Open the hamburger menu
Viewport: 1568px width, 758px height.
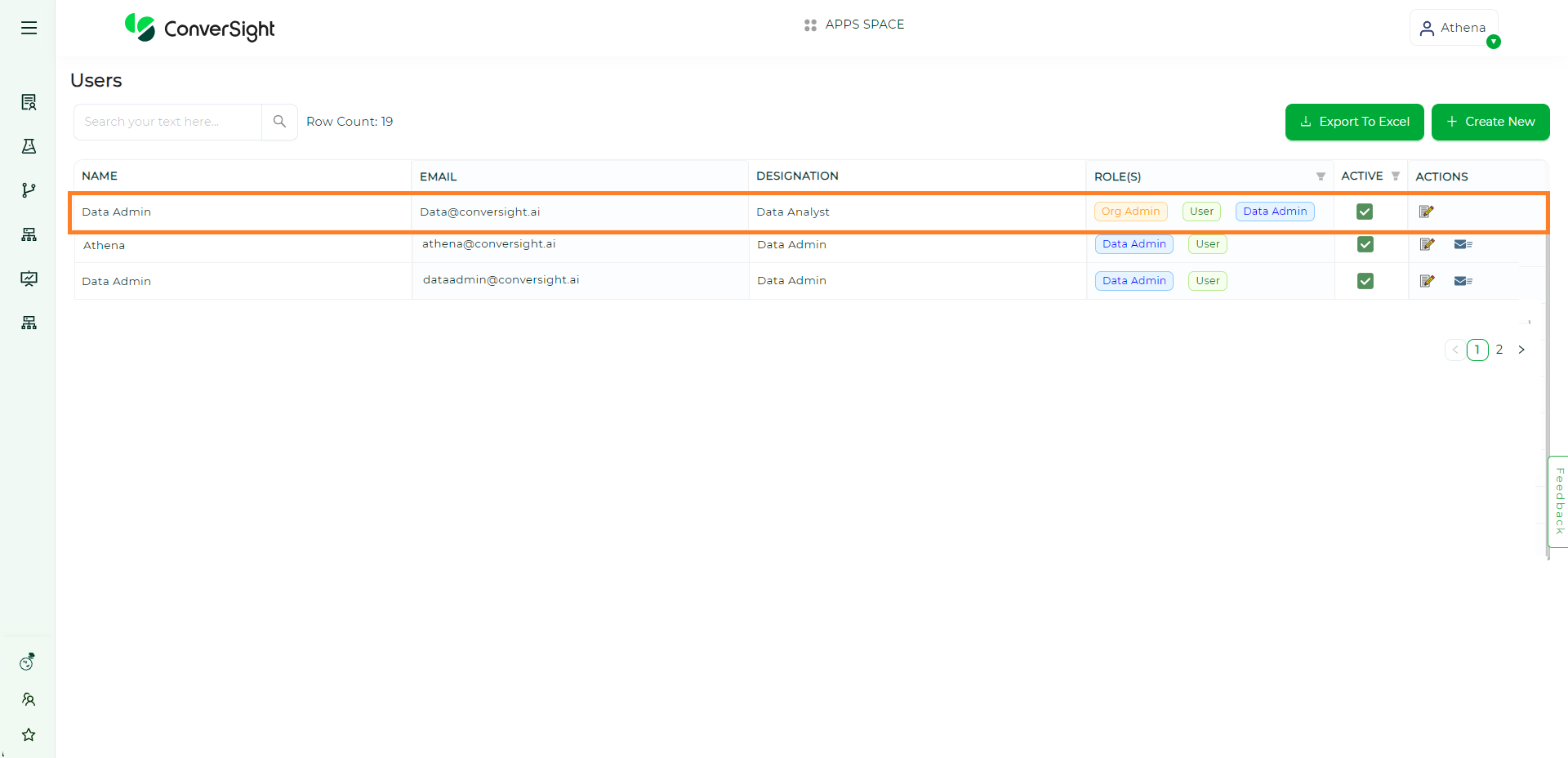click(x=29, y=28)
